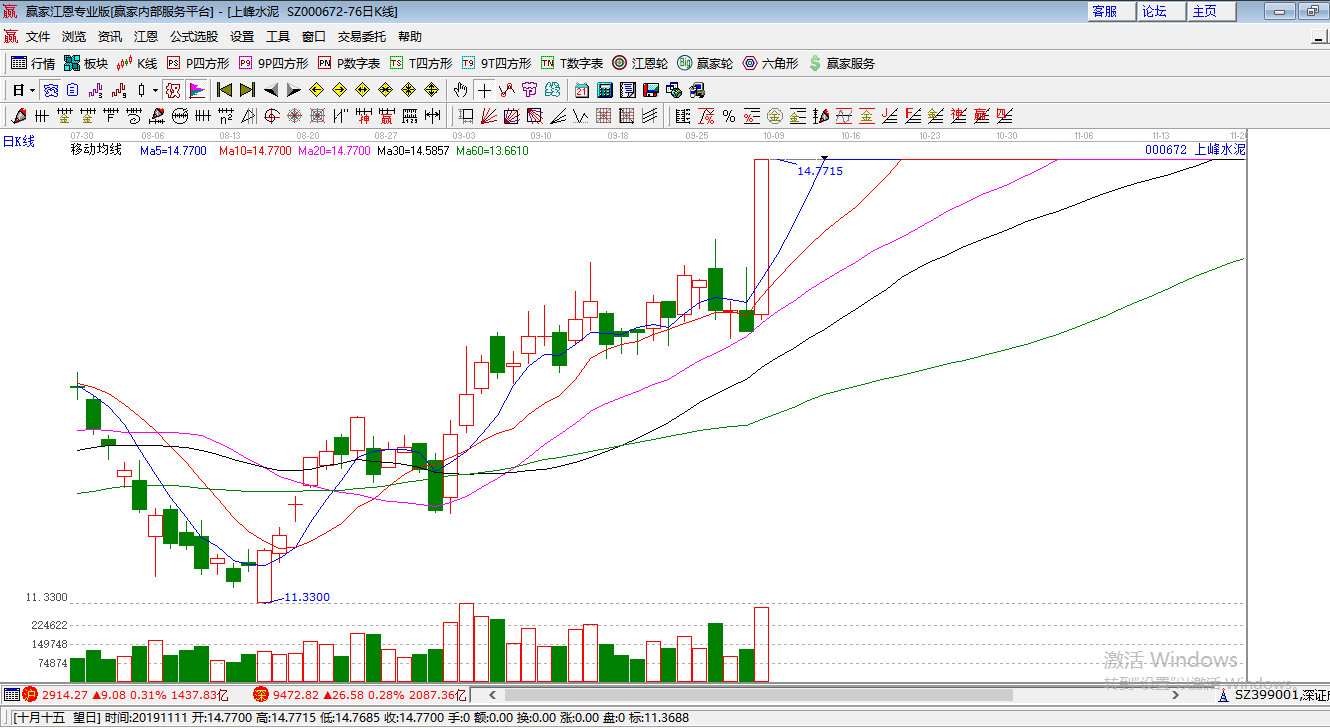The height and width of the screenshot is (728, 1330).
Task: Select the % percentage tool icon
Action: (729, 116)
